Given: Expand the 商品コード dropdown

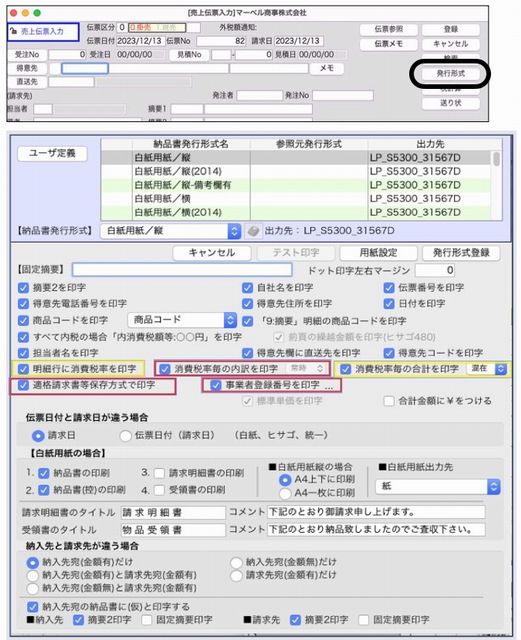Looking at the screenshot, I should click(182, 320).
